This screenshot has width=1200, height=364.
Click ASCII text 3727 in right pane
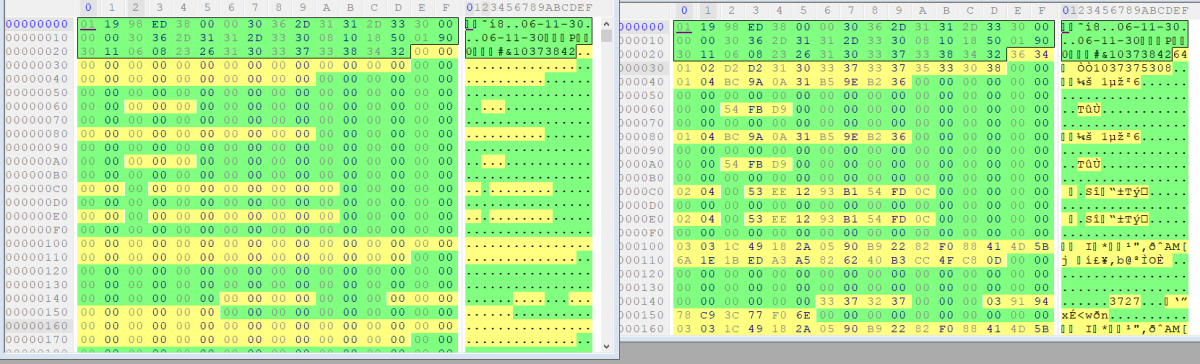(x=1124, y=300)
